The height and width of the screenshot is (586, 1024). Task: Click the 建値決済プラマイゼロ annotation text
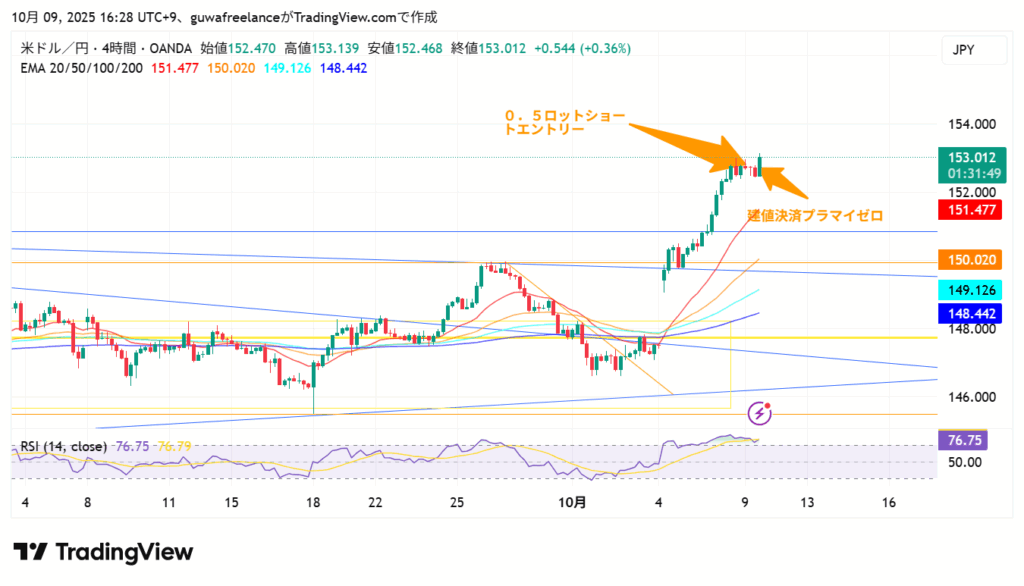(814, 215)
